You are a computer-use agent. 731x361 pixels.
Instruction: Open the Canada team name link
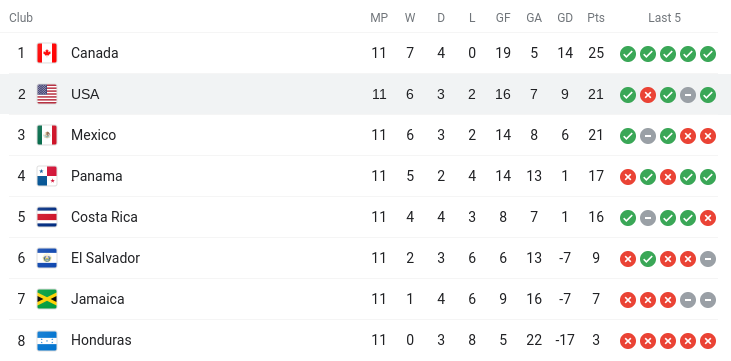pos(95,53)
